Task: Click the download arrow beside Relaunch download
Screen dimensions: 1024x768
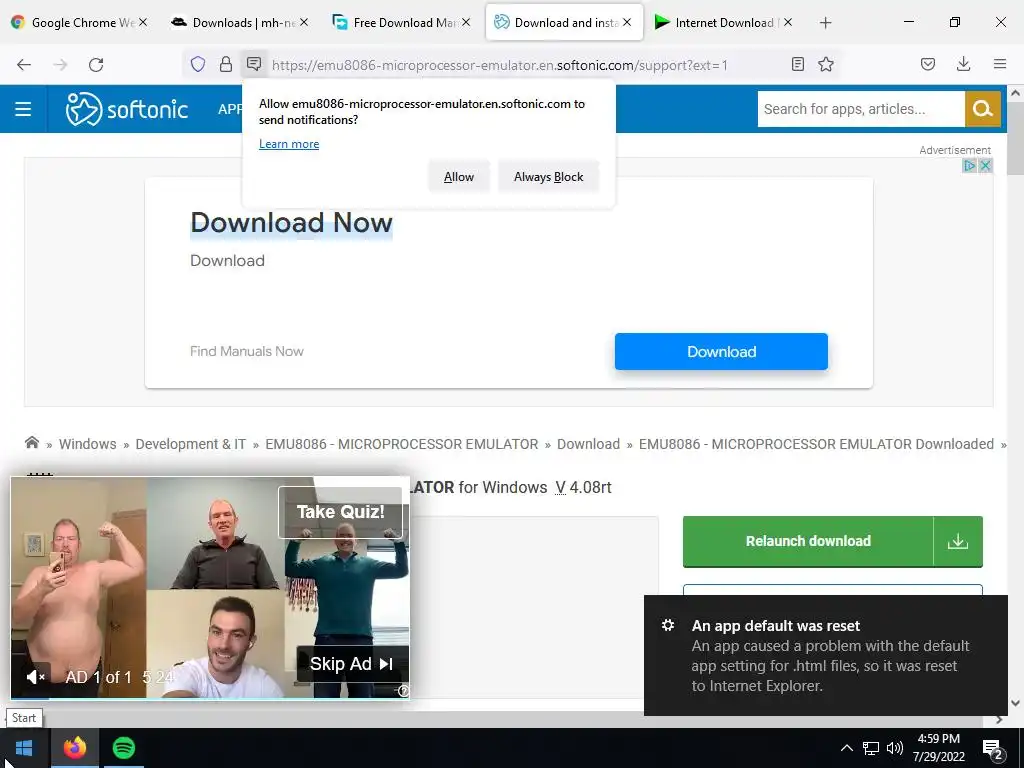Action: pos(958,541)
